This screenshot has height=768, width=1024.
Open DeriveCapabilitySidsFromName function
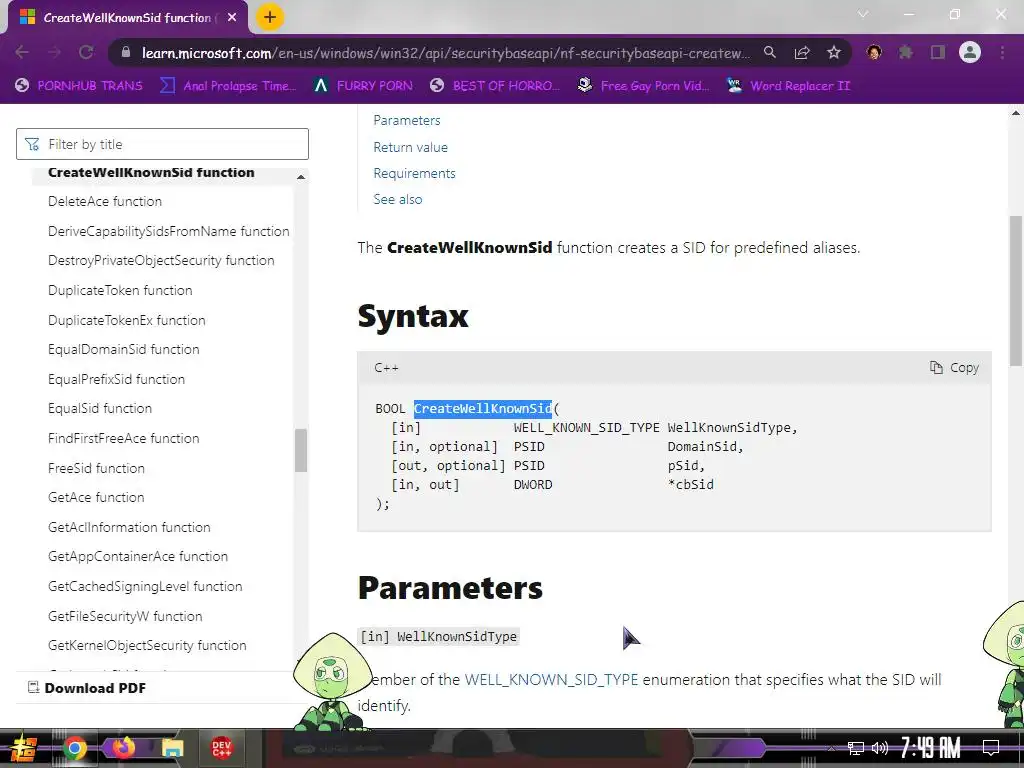pyautogui.click(x=168, y=231)
